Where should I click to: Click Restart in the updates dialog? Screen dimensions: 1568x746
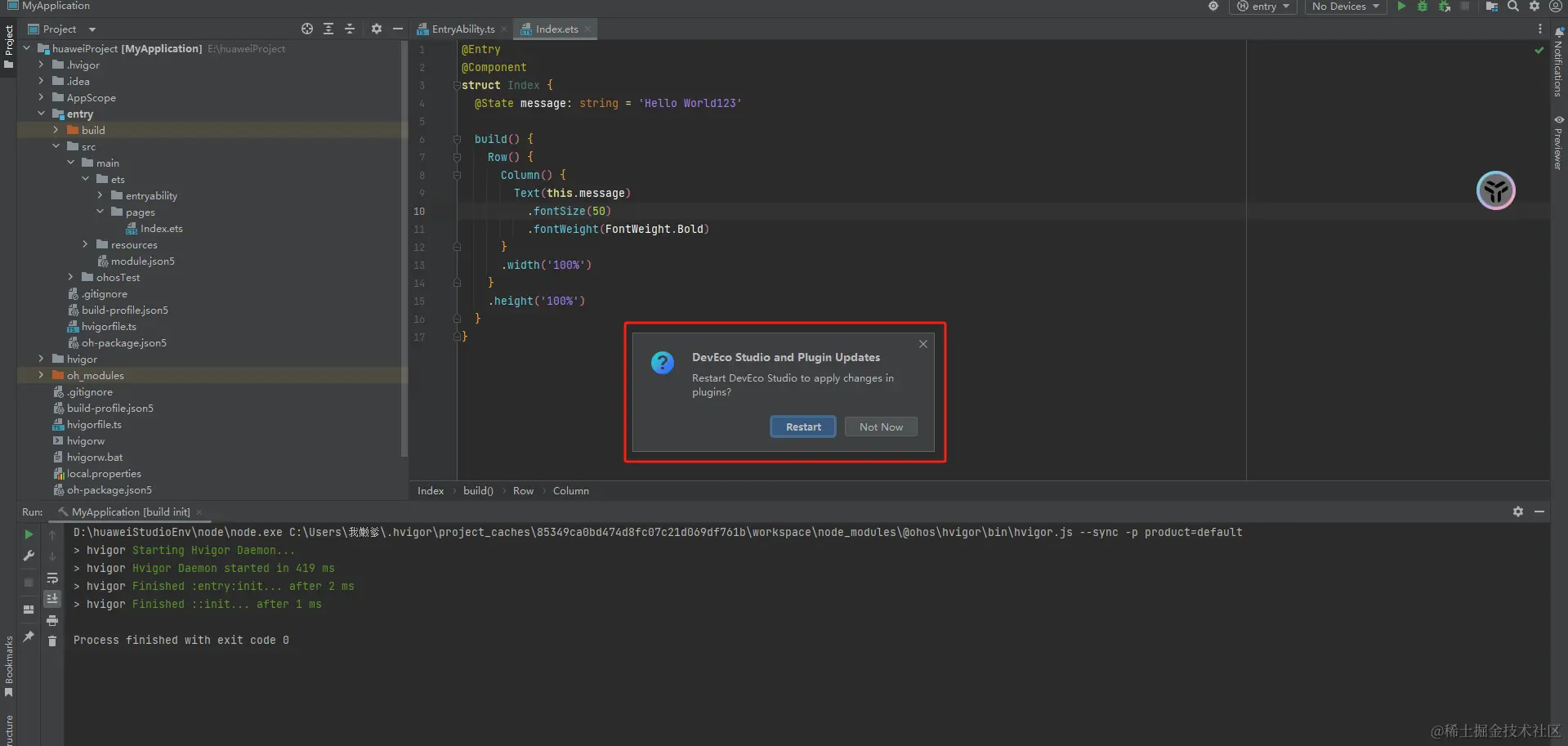coord(803,427)
